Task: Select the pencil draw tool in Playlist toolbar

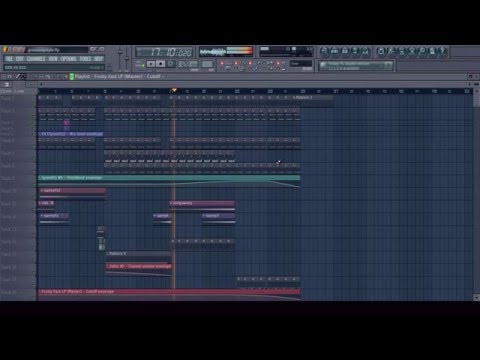Action: point(18,77)
